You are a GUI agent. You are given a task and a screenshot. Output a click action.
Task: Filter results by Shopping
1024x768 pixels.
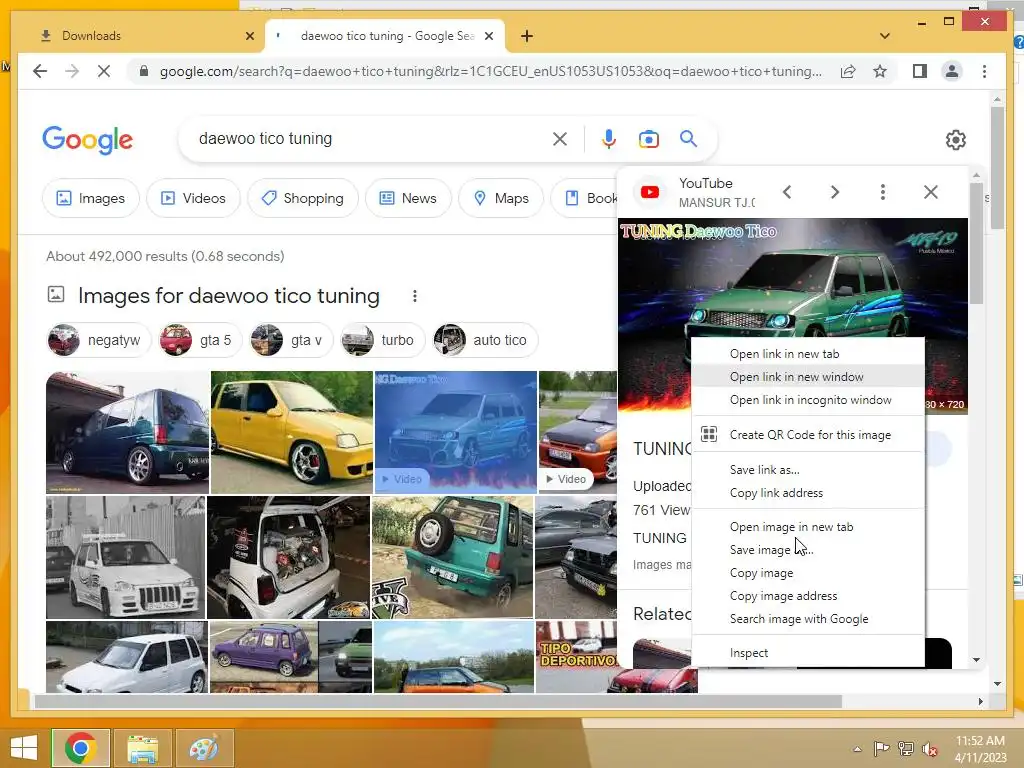[x=303, y=198]
